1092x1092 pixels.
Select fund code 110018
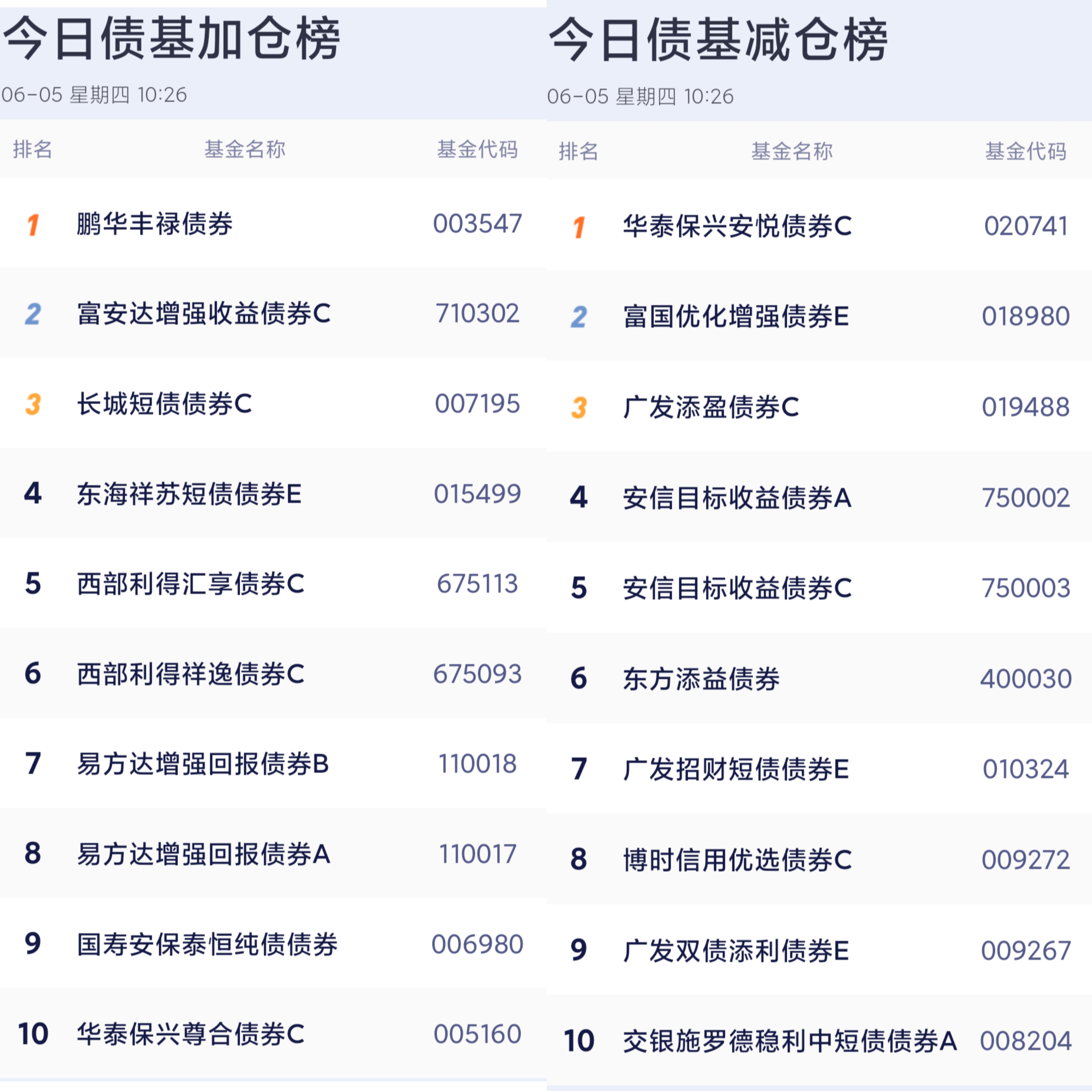477,764
